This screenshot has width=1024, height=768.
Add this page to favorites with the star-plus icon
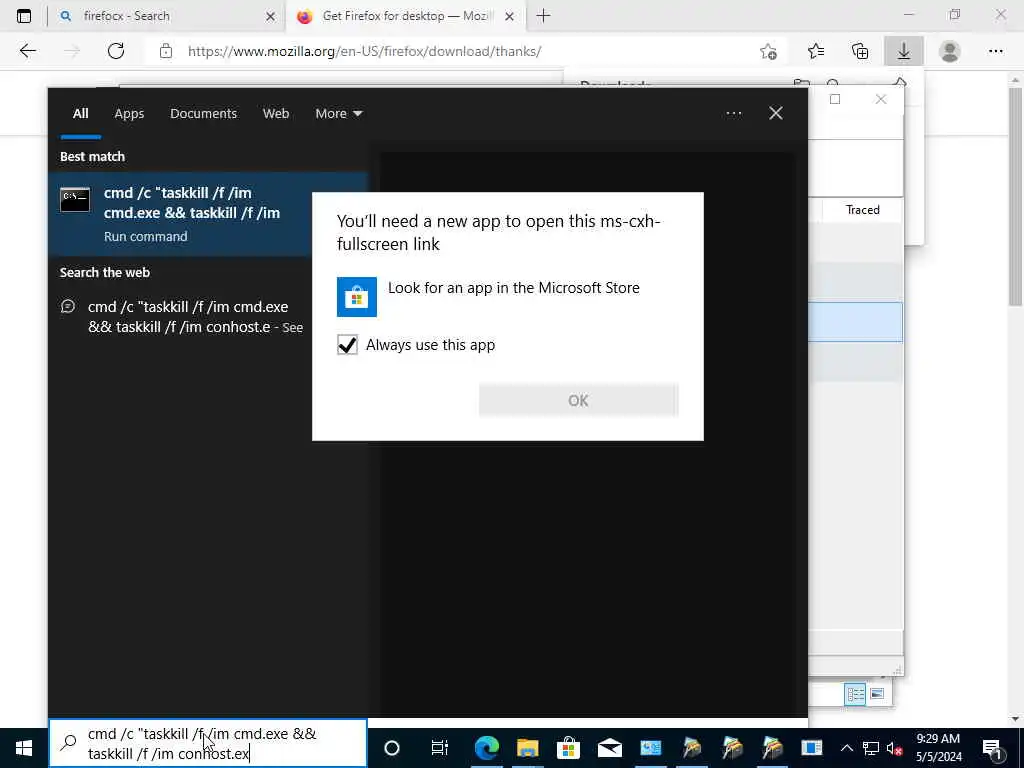click(x=769, y=51)
